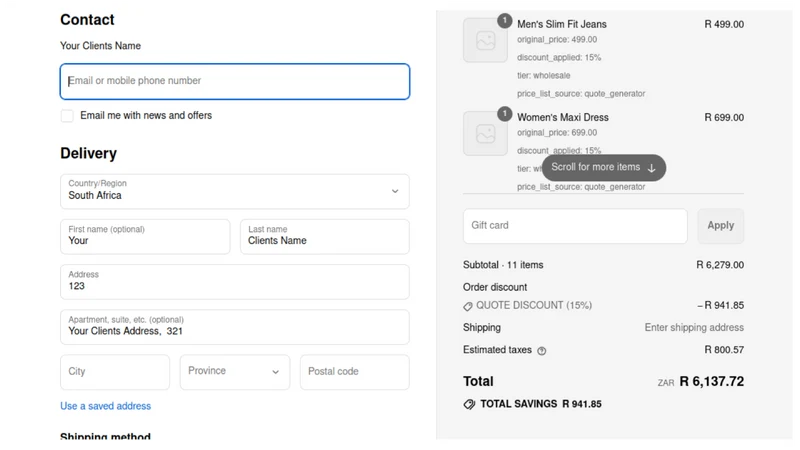The height and width of the screenshot is (450, 800).
Task: Click the Use a saved address link
Action: 106,406
